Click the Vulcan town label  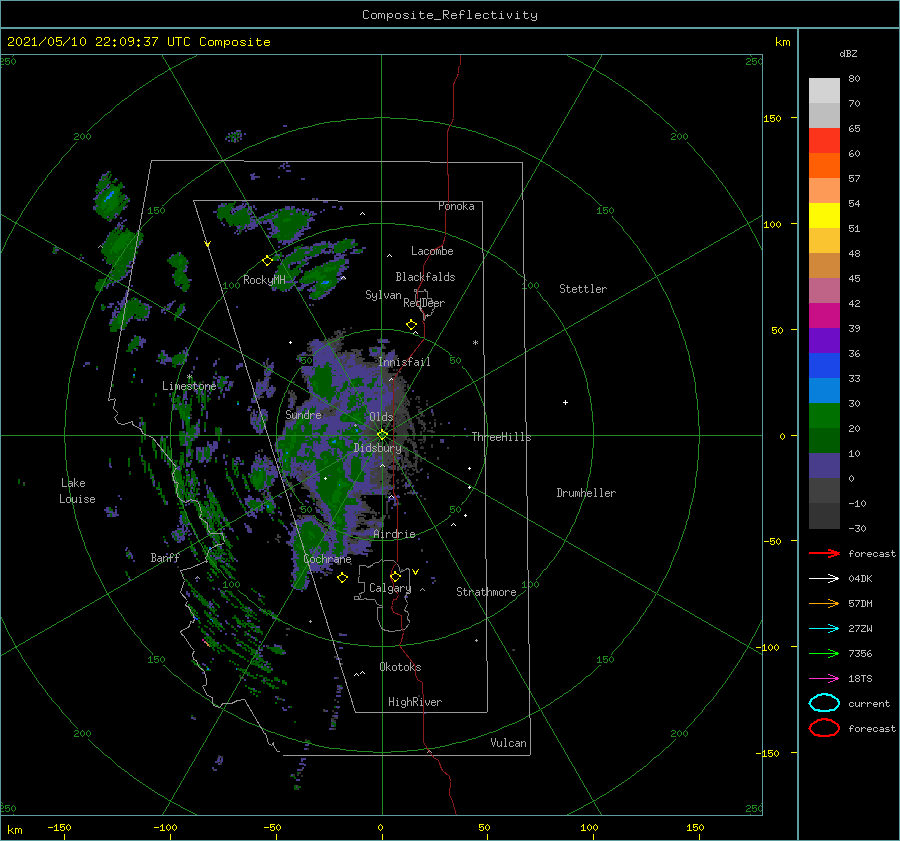coord(508,743)
